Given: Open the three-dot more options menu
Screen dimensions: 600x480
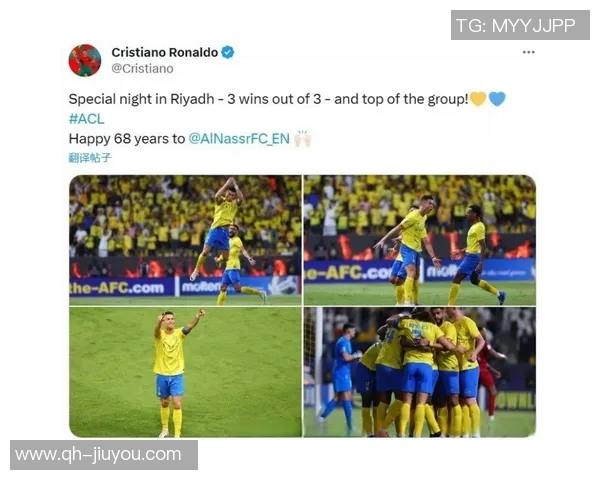Looking at the screenshot, I should (528, 52).
